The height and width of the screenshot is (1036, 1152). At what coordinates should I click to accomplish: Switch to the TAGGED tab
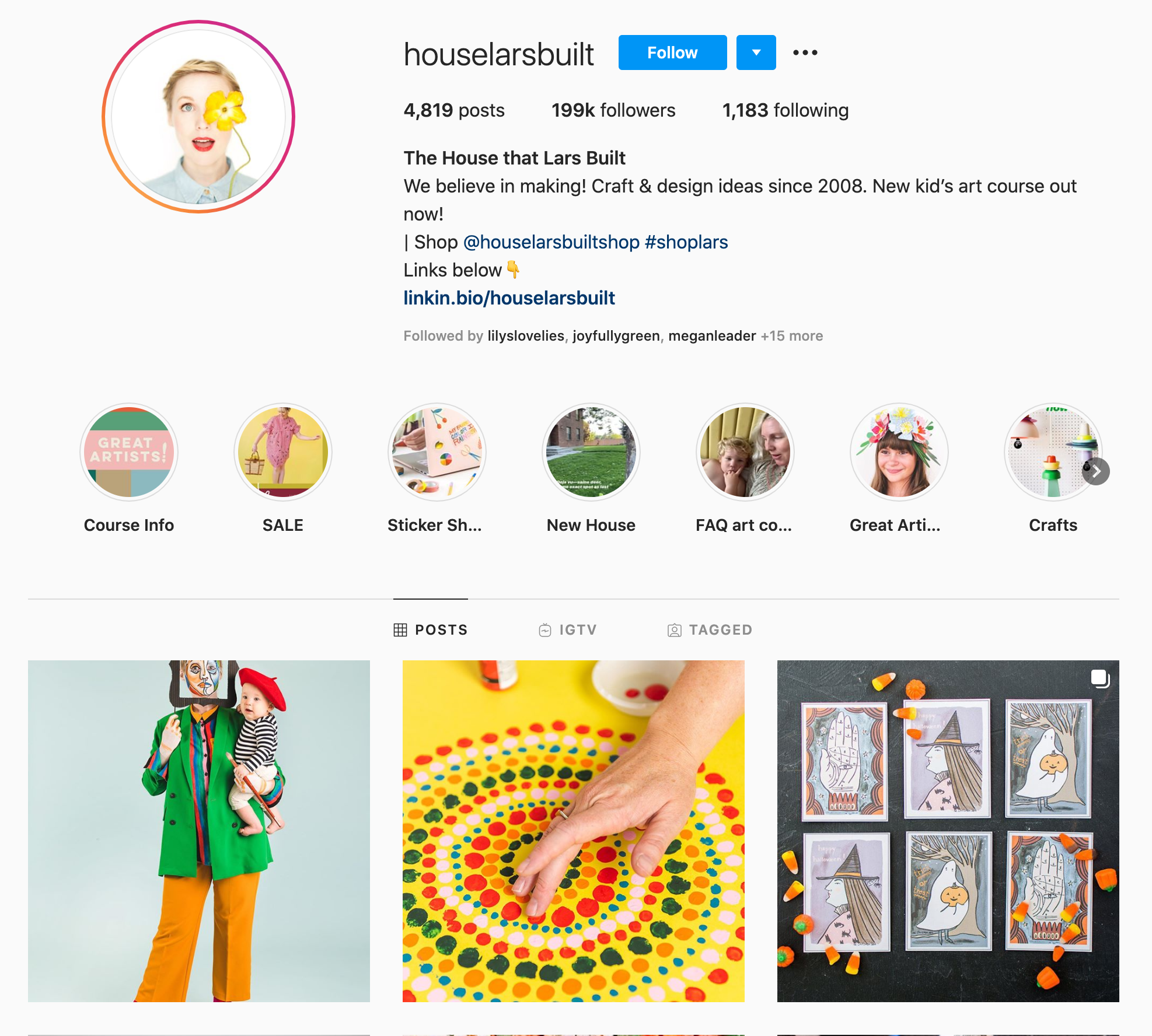710,630
